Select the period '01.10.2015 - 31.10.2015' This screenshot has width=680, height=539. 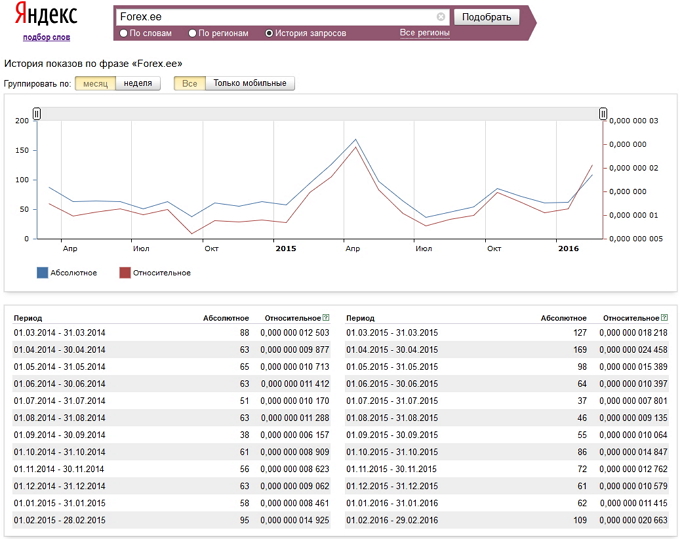[392, 452]
